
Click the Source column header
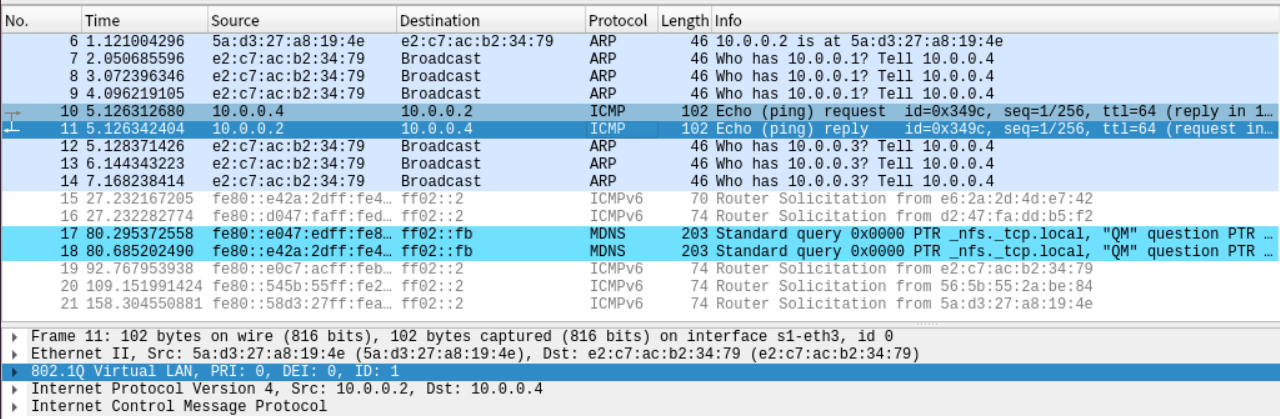tap(300, 20)
